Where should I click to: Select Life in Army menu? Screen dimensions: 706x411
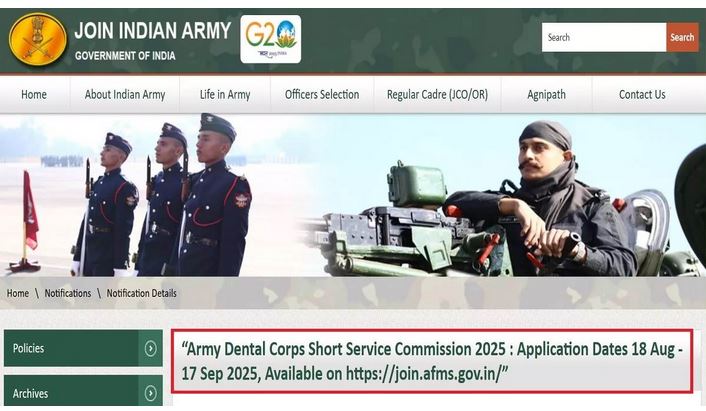(225, 95)
